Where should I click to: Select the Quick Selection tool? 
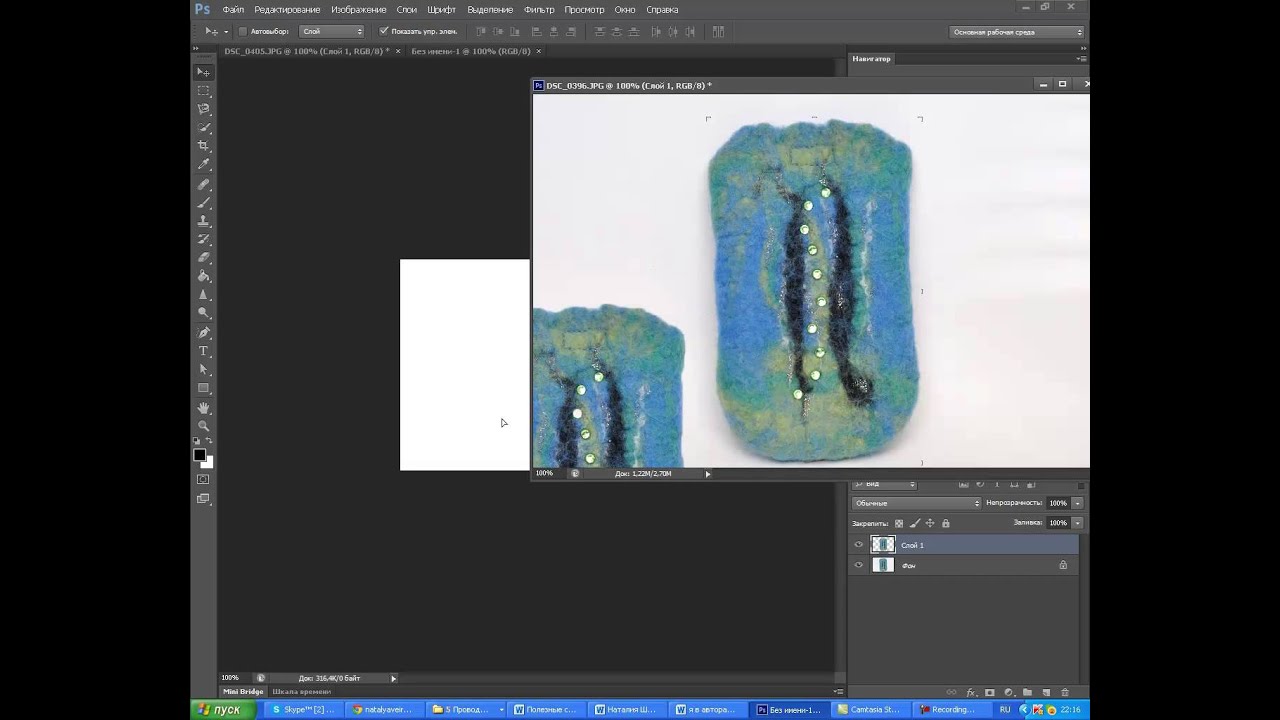coord(203,128)
